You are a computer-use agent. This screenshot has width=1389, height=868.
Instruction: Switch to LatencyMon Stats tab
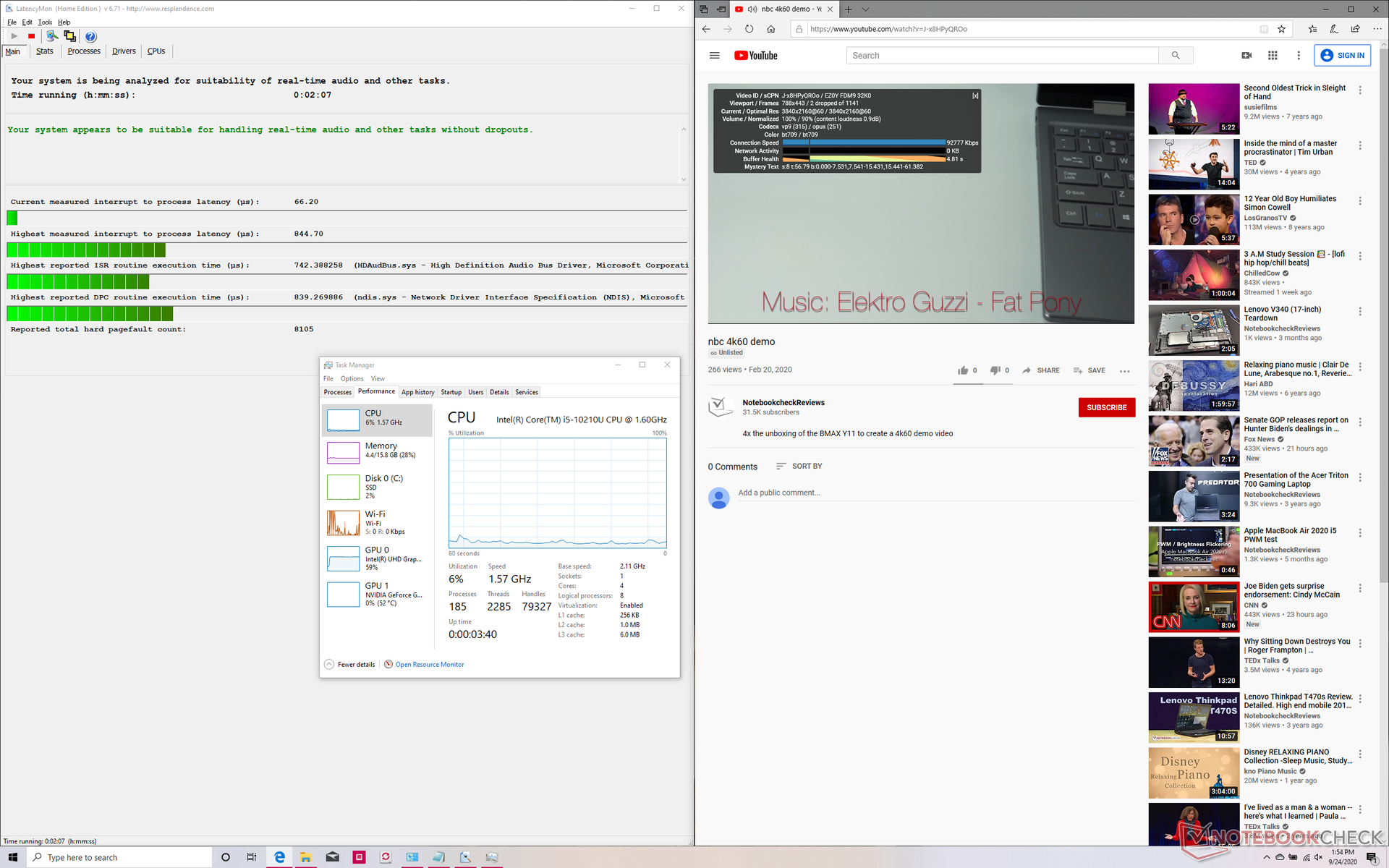[x=45, y=51]
